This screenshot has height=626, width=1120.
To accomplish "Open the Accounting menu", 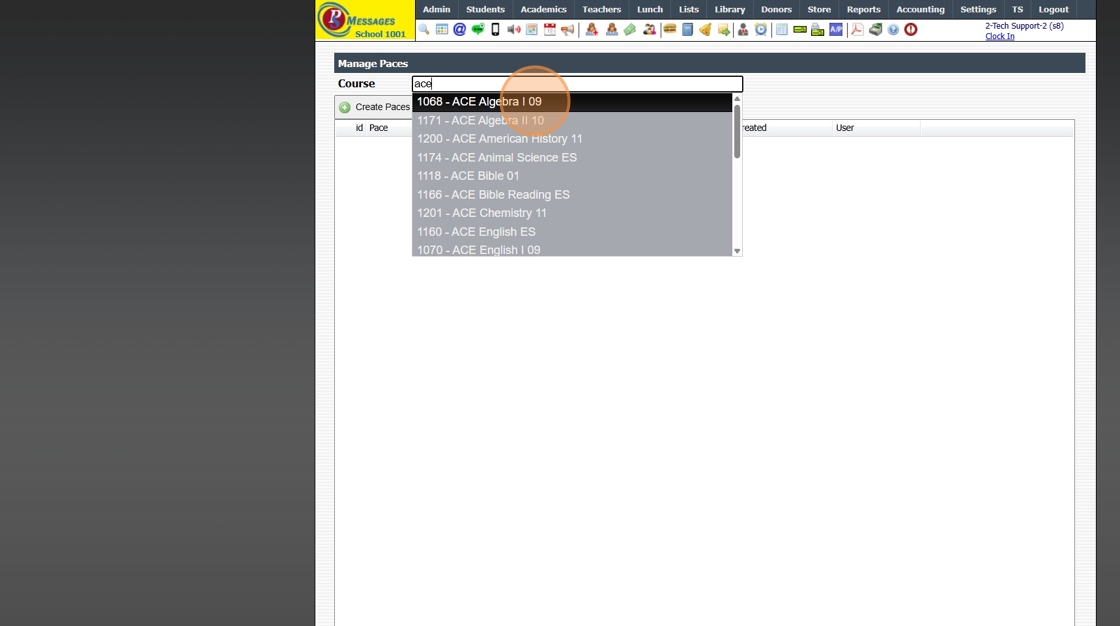I will [920, 9].
